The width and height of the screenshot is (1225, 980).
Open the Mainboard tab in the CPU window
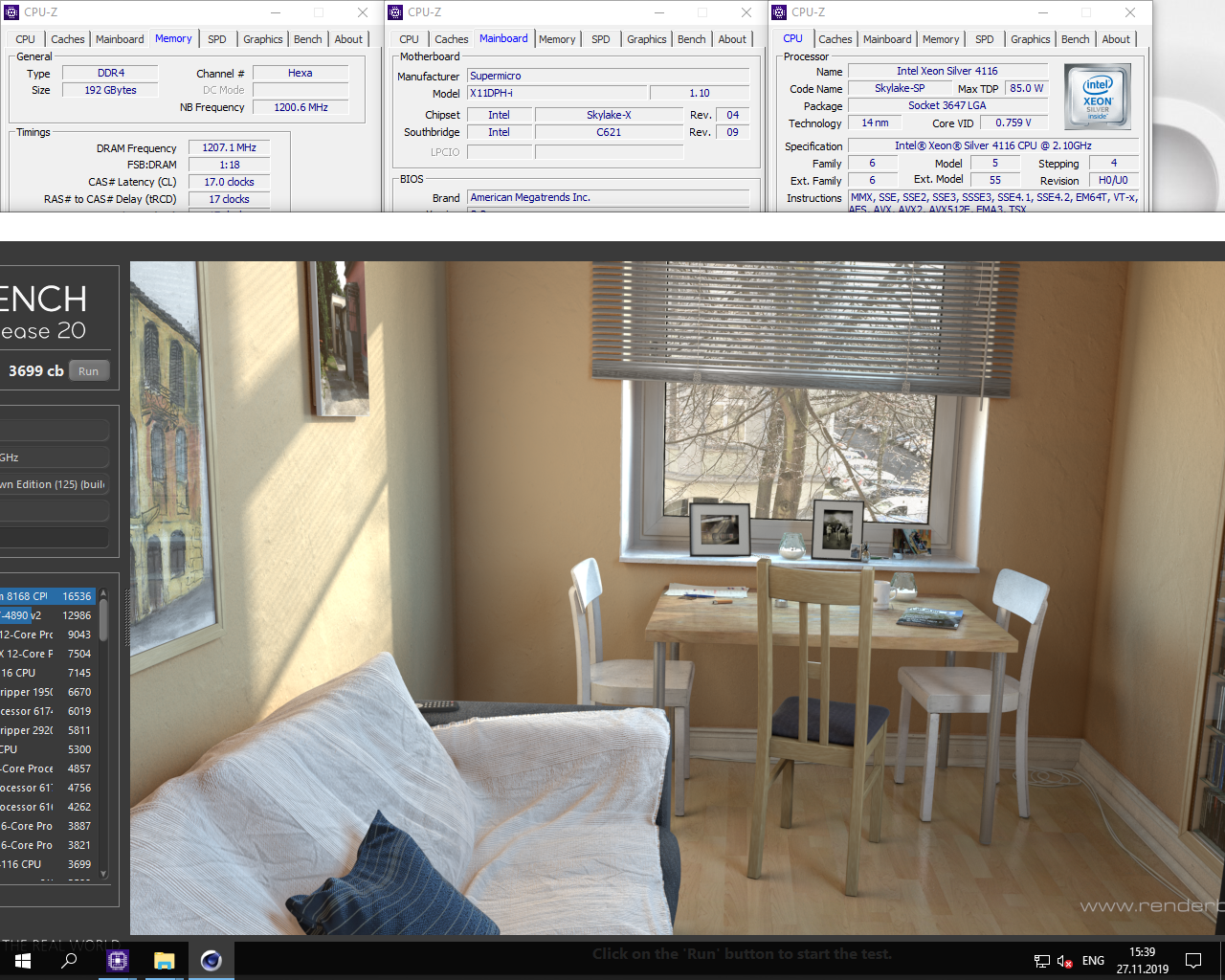(x=887, y=39)
